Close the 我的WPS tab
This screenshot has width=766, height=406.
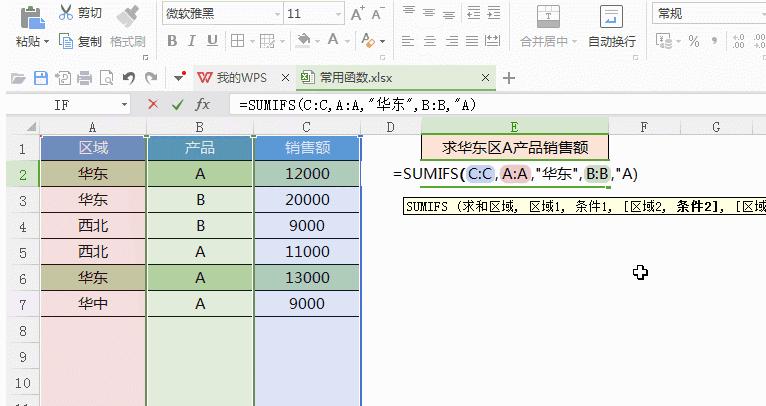[x=285, y=78]
